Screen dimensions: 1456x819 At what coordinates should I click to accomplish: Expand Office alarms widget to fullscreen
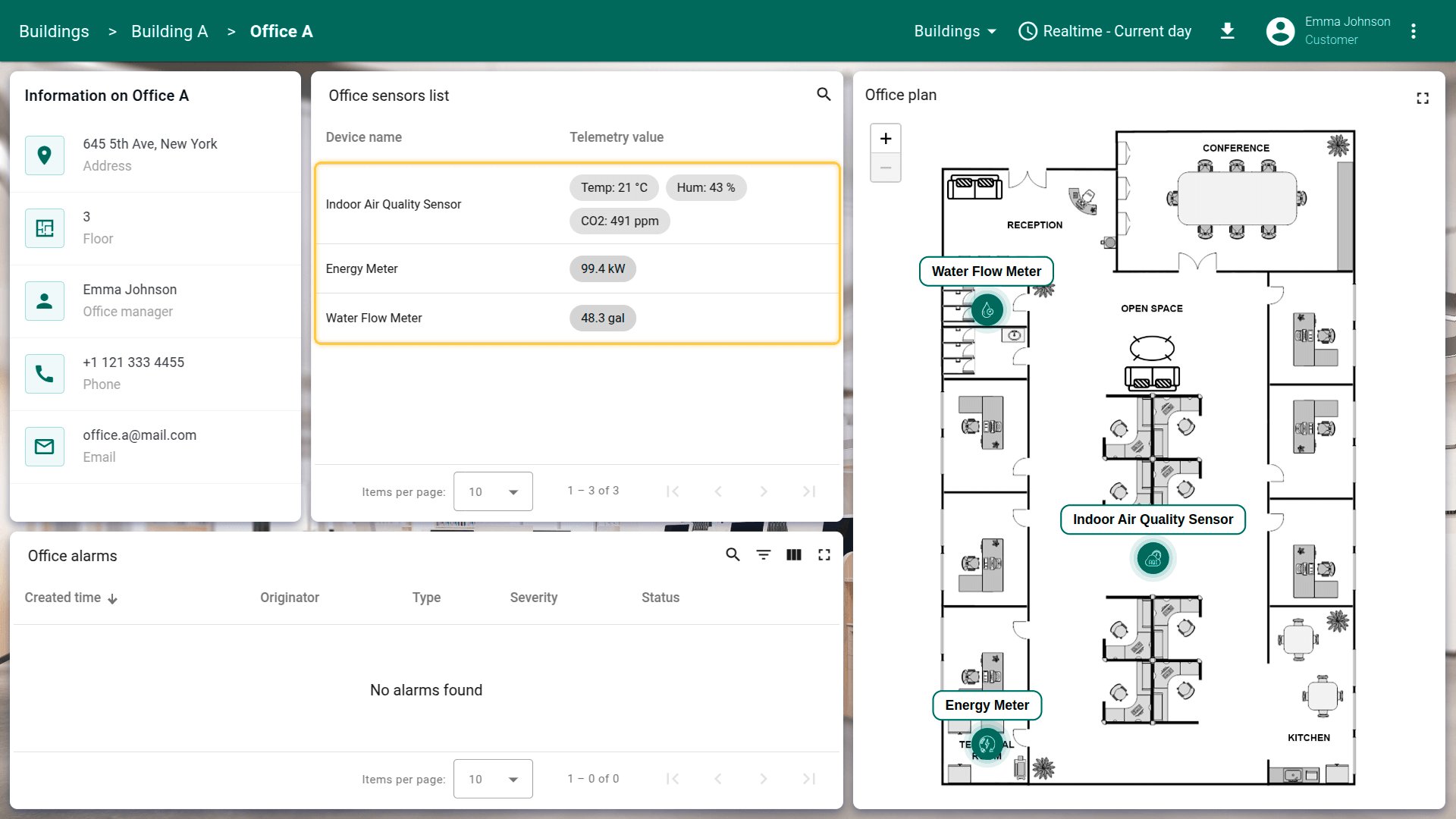click(x=824, y=555)
